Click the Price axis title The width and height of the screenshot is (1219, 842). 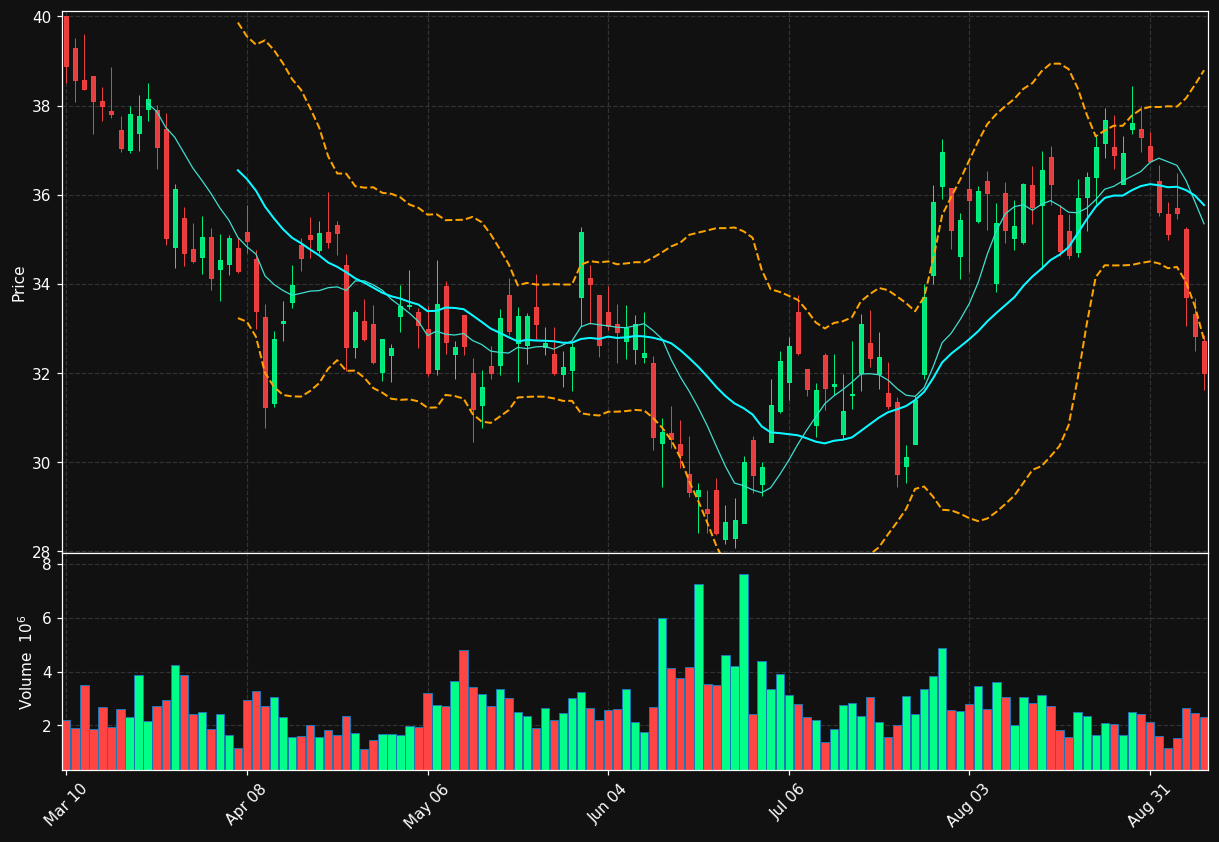coord(19,284)
